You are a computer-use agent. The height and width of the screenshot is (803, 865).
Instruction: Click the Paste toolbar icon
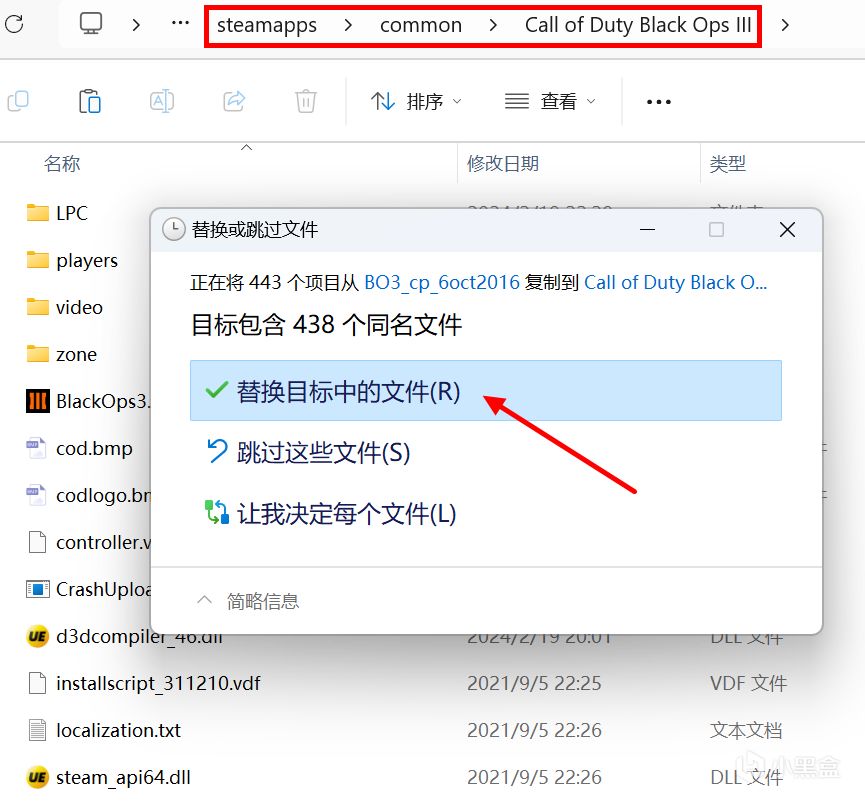tap(90, 101)
